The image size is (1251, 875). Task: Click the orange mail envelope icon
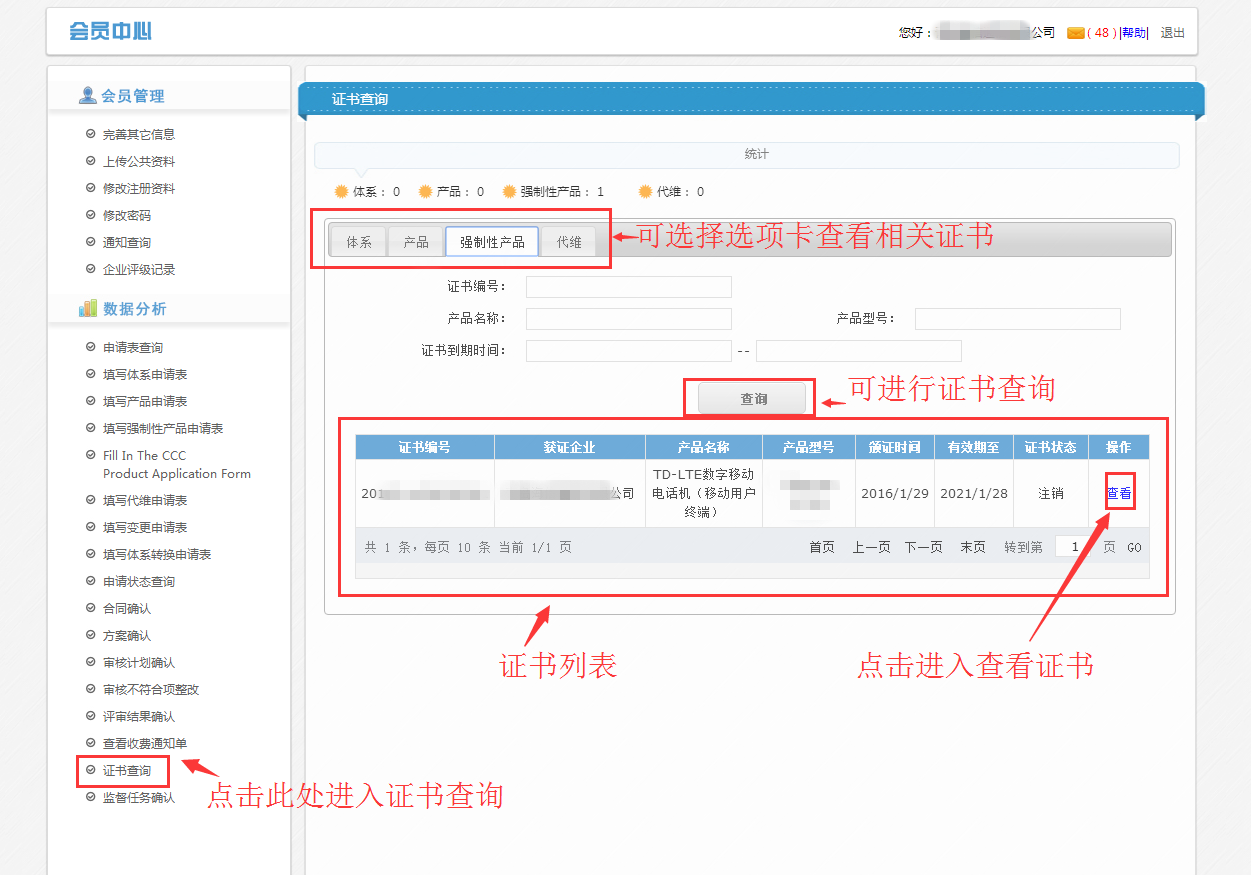click(x=1076, y=33)
